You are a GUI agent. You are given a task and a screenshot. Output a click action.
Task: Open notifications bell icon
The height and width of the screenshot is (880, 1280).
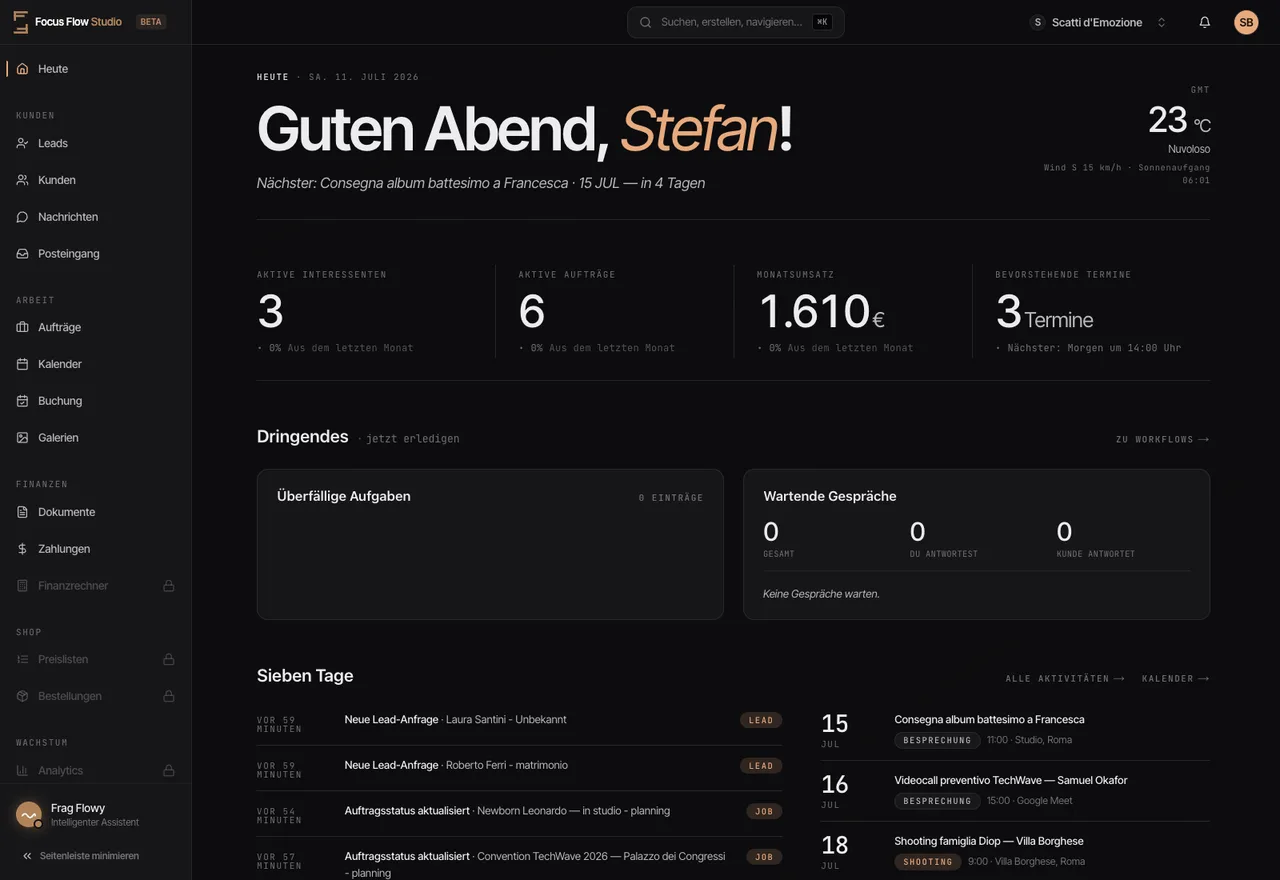coord(1205,22)
